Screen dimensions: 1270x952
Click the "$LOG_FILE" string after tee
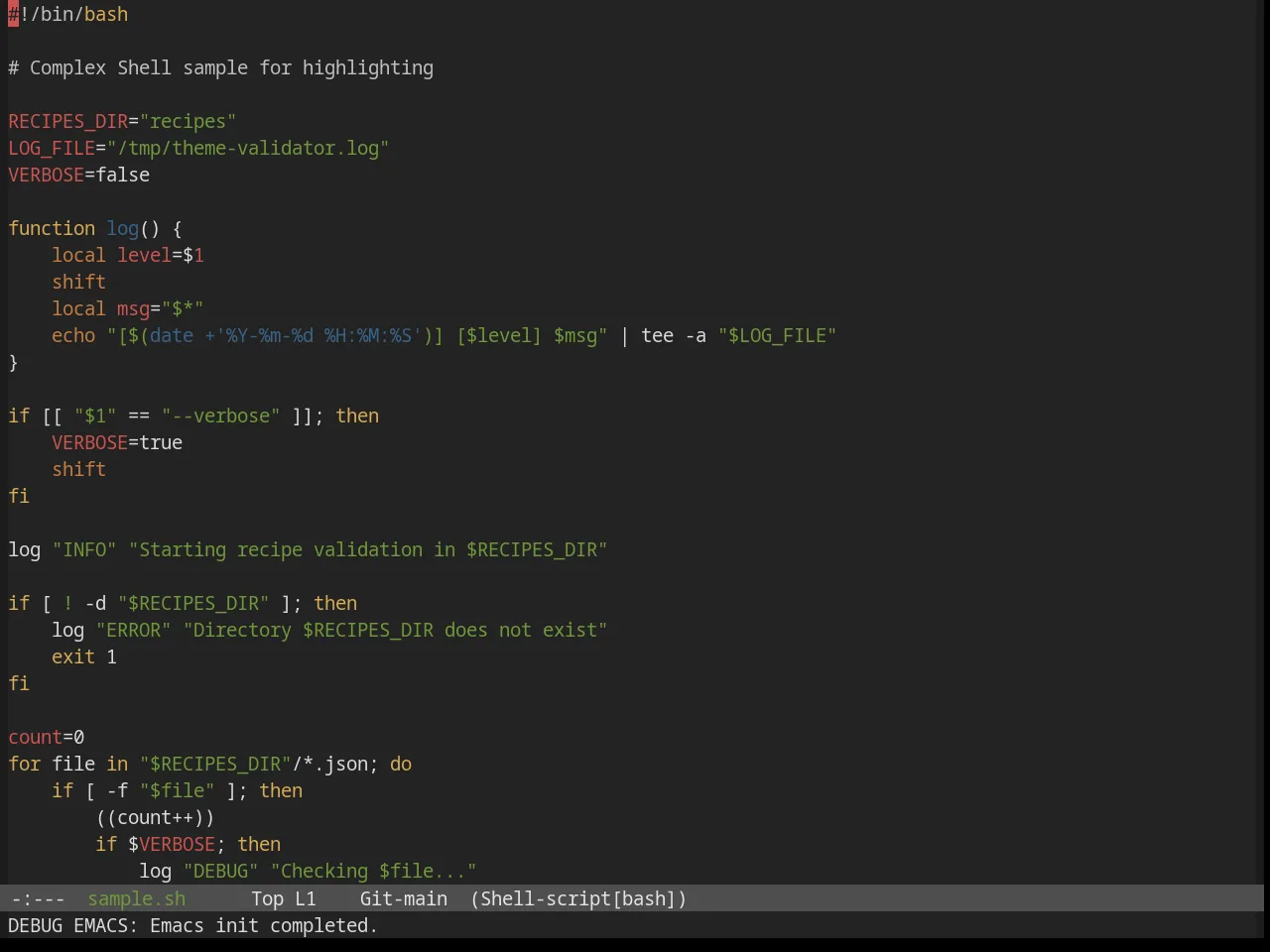777,335
